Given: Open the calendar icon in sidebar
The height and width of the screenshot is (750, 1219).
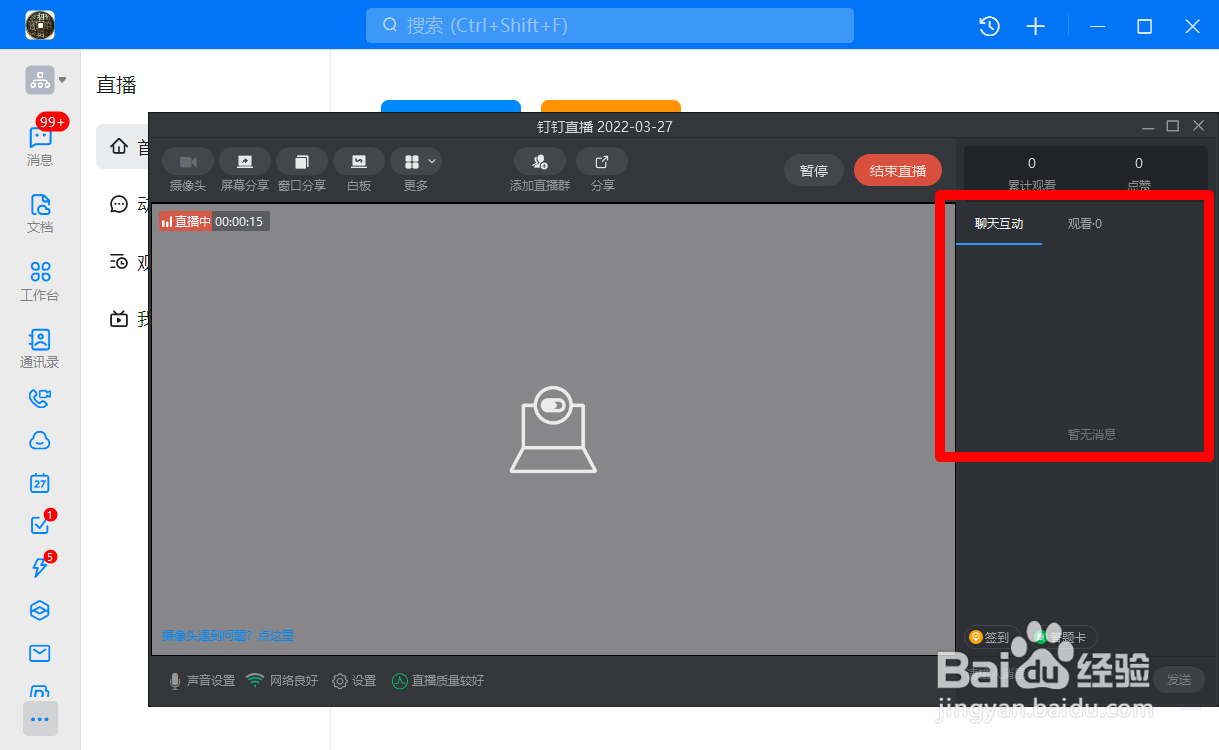Looking at the screenshot, I should coord(40,483).
